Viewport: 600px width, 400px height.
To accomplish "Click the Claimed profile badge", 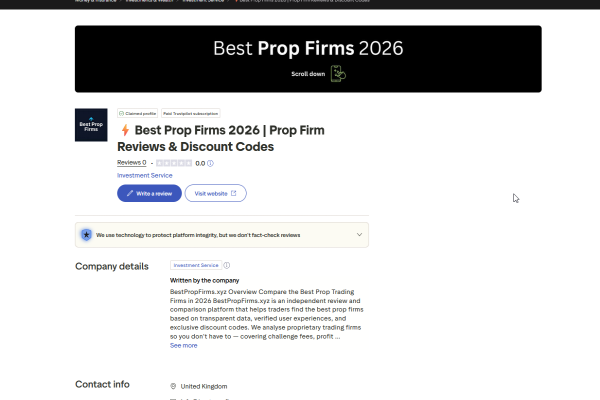I will pyautogui.click(x=138, y=113).
